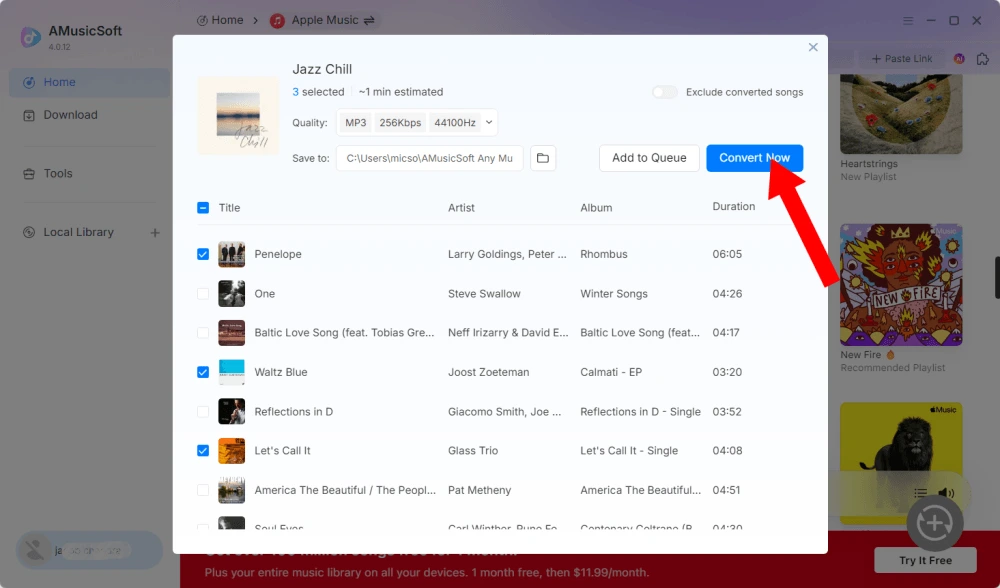Close the Jazz Chill conversion dialog
Screen dimensions: 1000x588
[x=812, y=47]
